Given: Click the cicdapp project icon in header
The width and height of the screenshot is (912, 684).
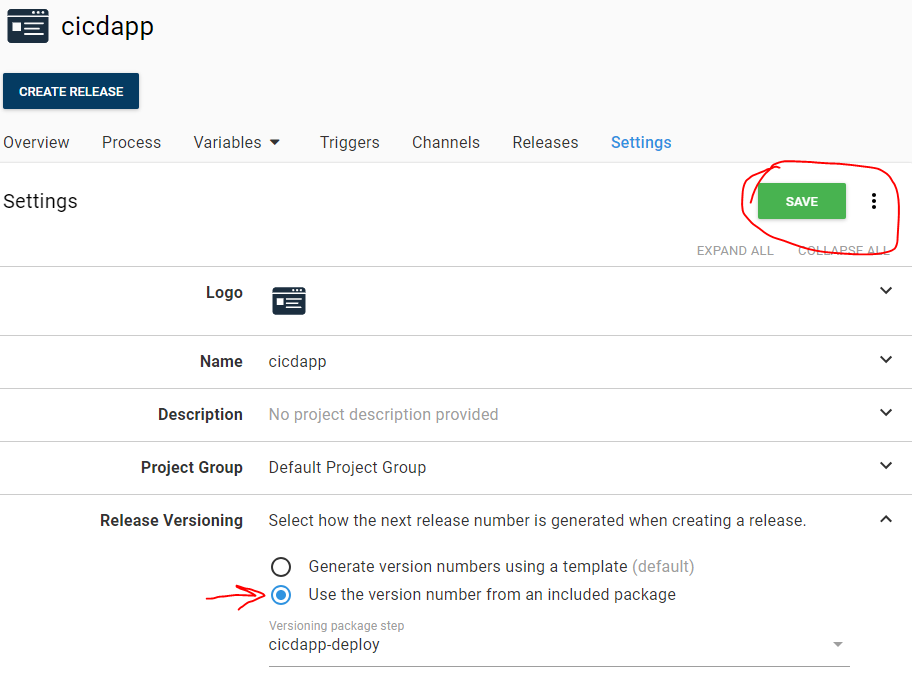Looking at the screenshot, I should pos(28,27).
